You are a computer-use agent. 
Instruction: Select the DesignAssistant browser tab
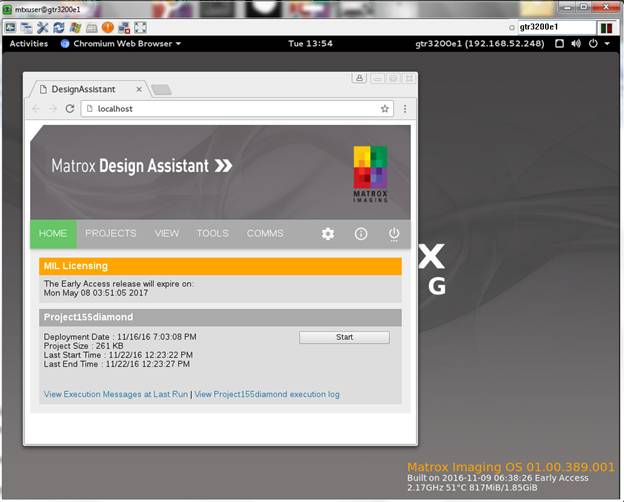coord(90,89)
